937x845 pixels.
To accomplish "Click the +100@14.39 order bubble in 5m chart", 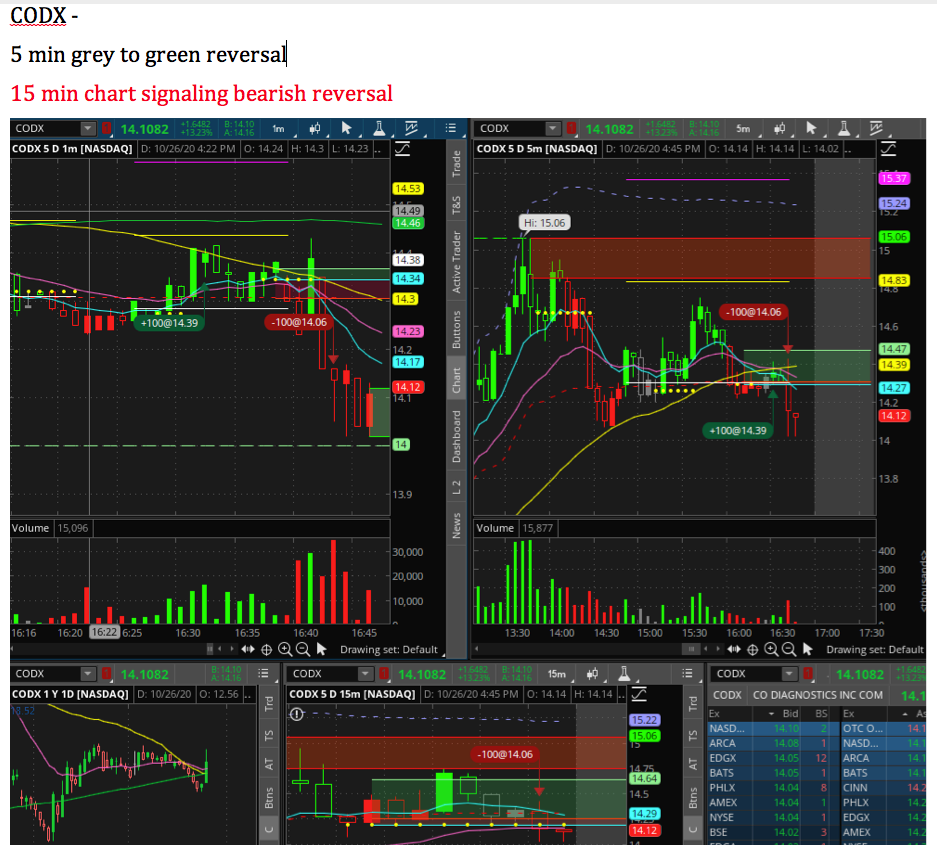I will (x=737, y=430).
